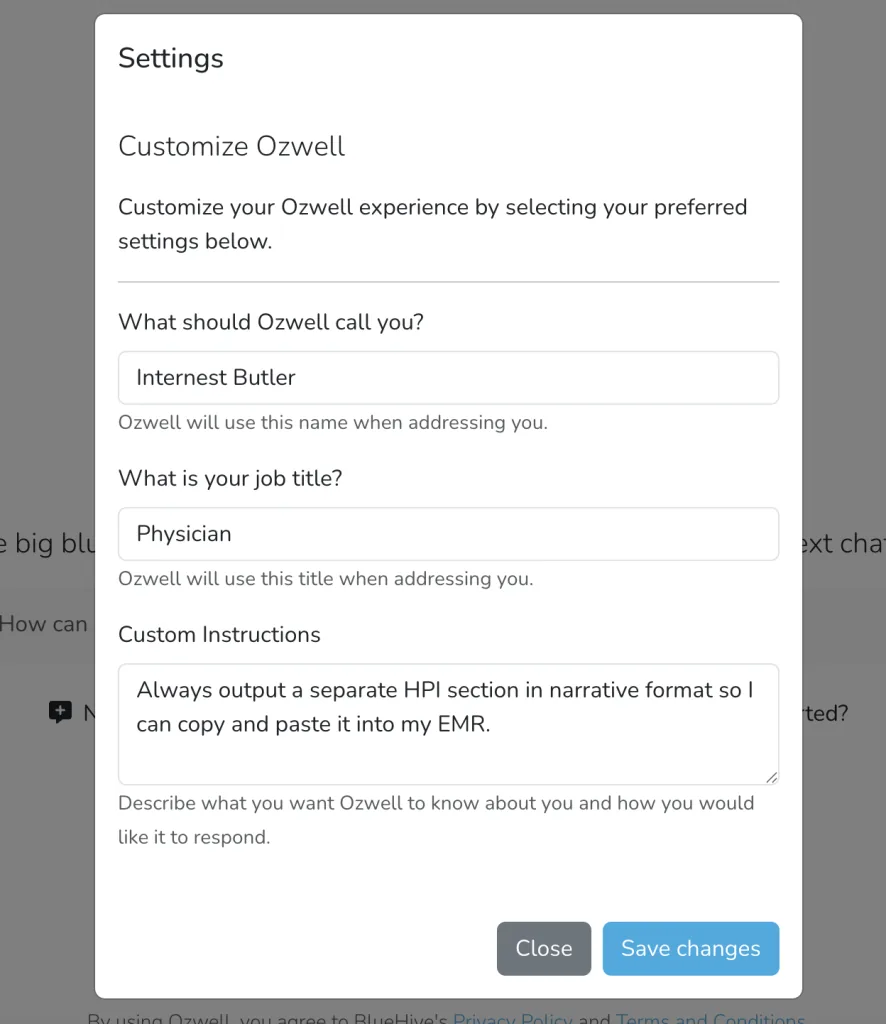Open the Privacy Policy link
Image resolution: width=886 pixels, height=1024 pixels.
[x=513, y=1018]
